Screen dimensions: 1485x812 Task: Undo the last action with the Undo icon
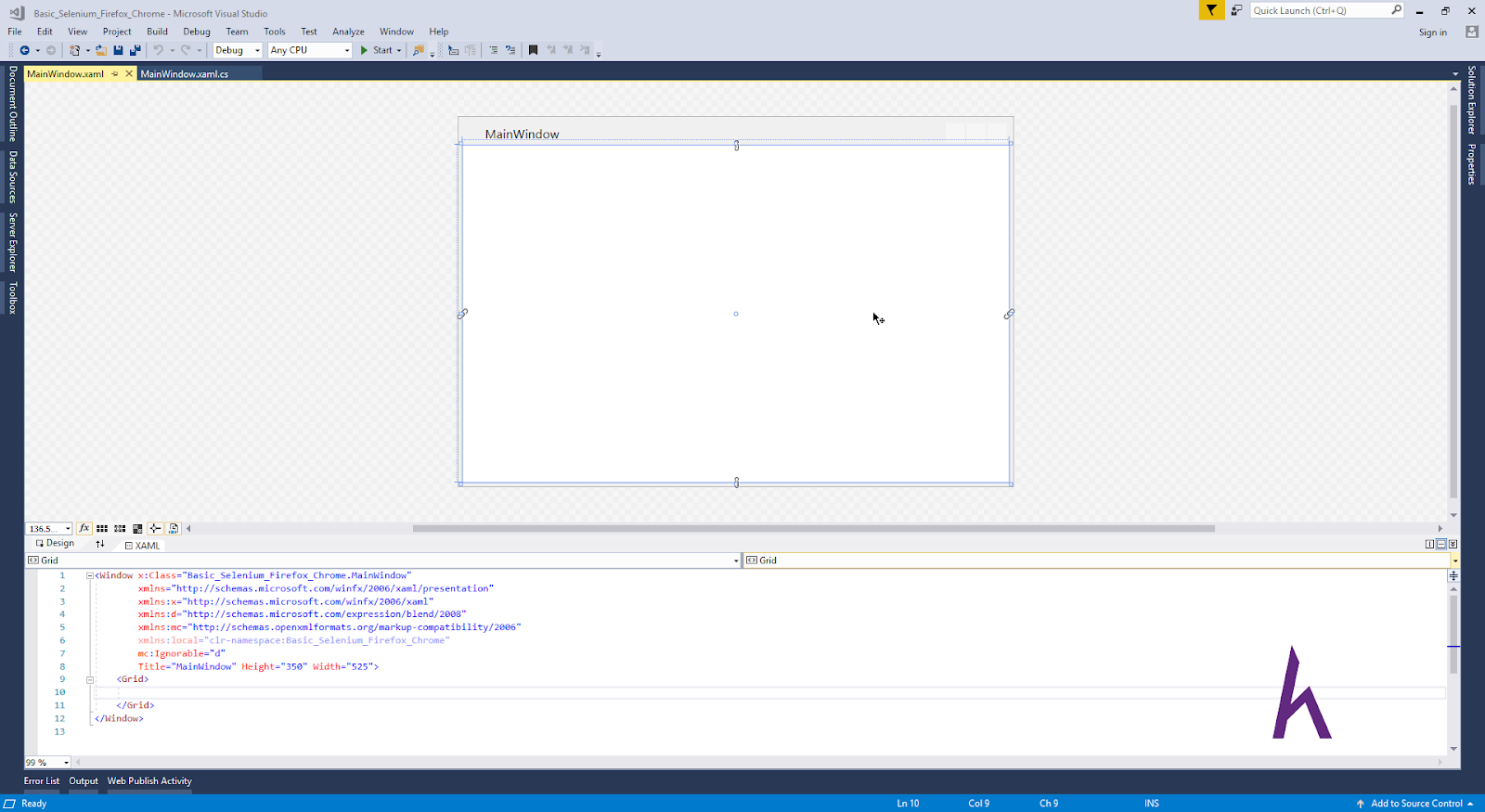tap(158, 50)
